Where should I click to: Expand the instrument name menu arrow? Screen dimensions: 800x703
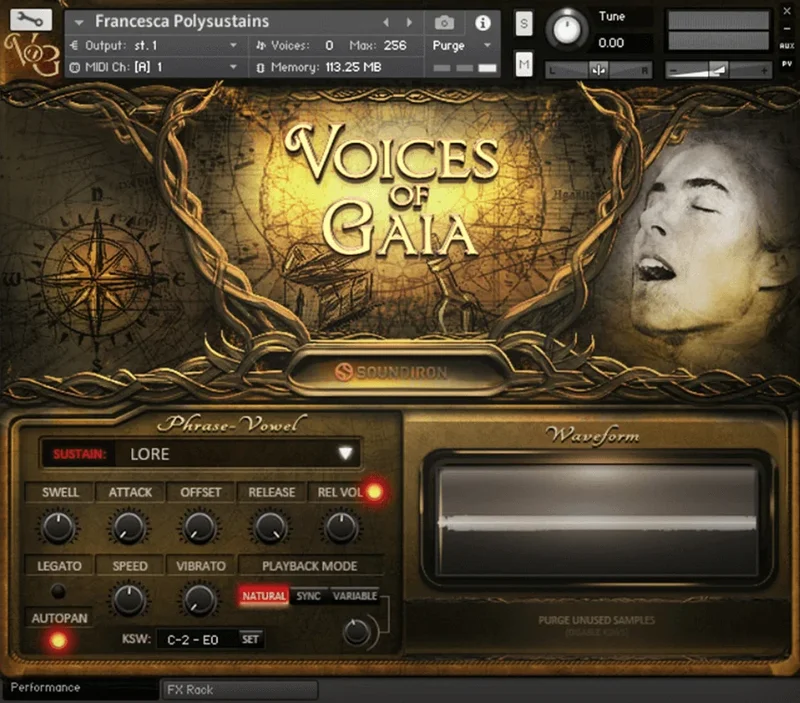[79, 22]
